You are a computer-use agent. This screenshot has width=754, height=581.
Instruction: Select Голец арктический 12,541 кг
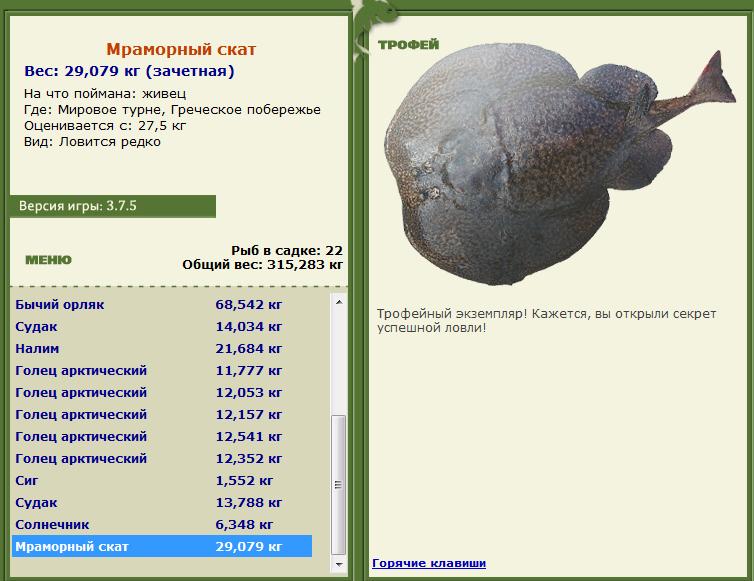coord(162,437)
